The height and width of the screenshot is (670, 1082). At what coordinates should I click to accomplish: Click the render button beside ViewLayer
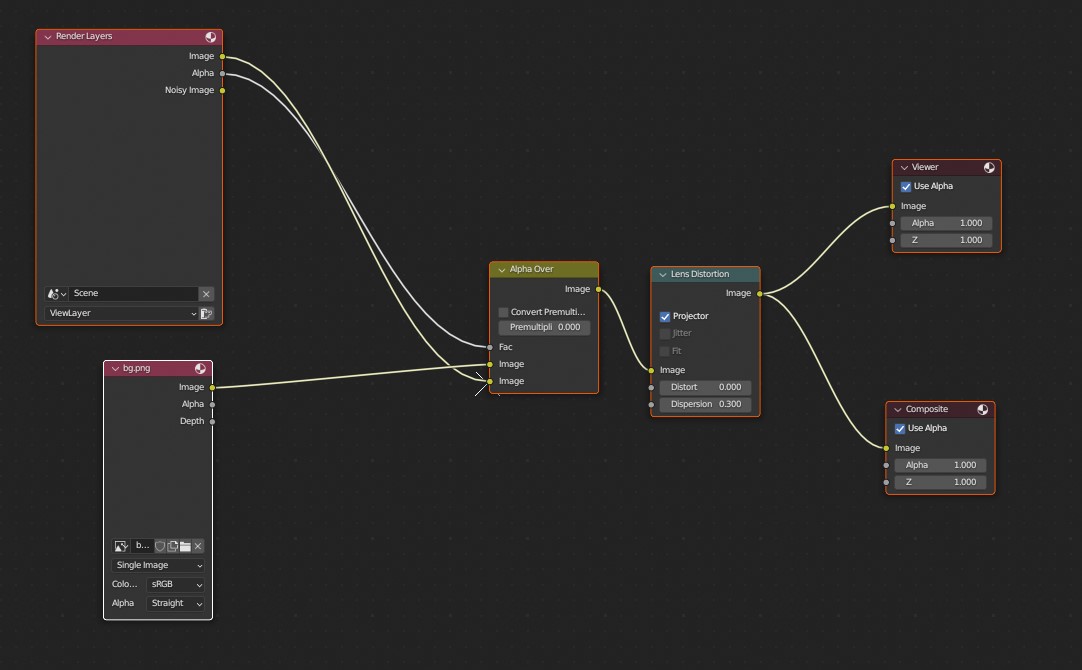206,314
